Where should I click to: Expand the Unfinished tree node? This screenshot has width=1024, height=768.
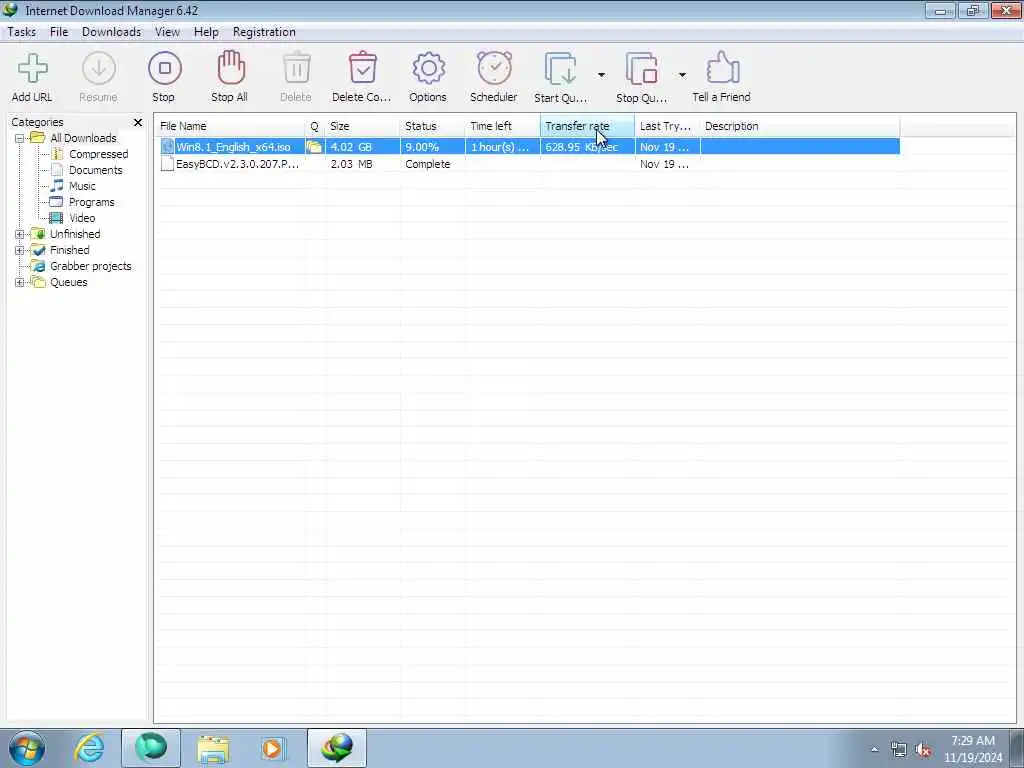tap(20, 234)
